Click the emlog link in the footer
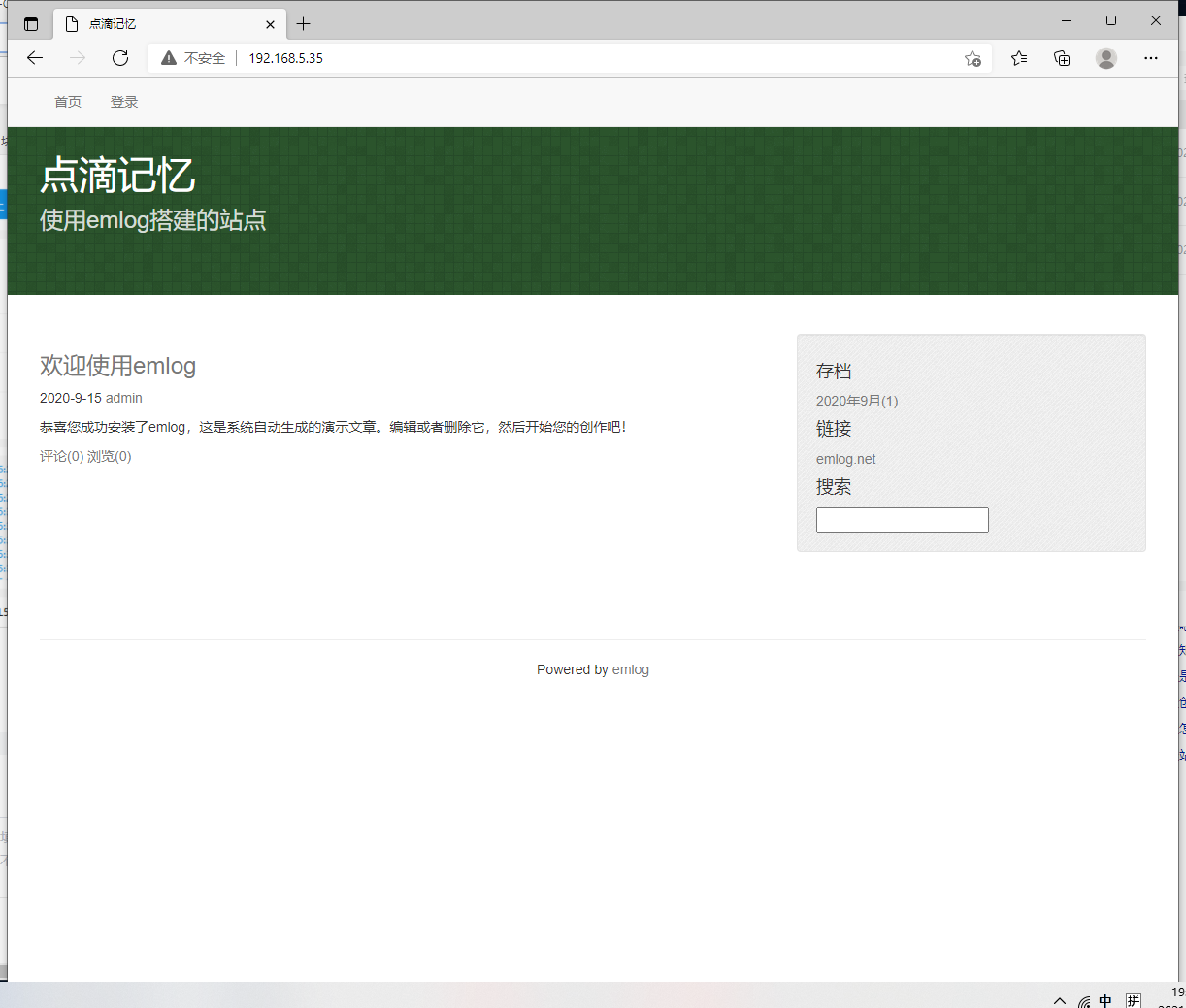This screenshot has height=1008, width=1186. [x=631, y=669]
